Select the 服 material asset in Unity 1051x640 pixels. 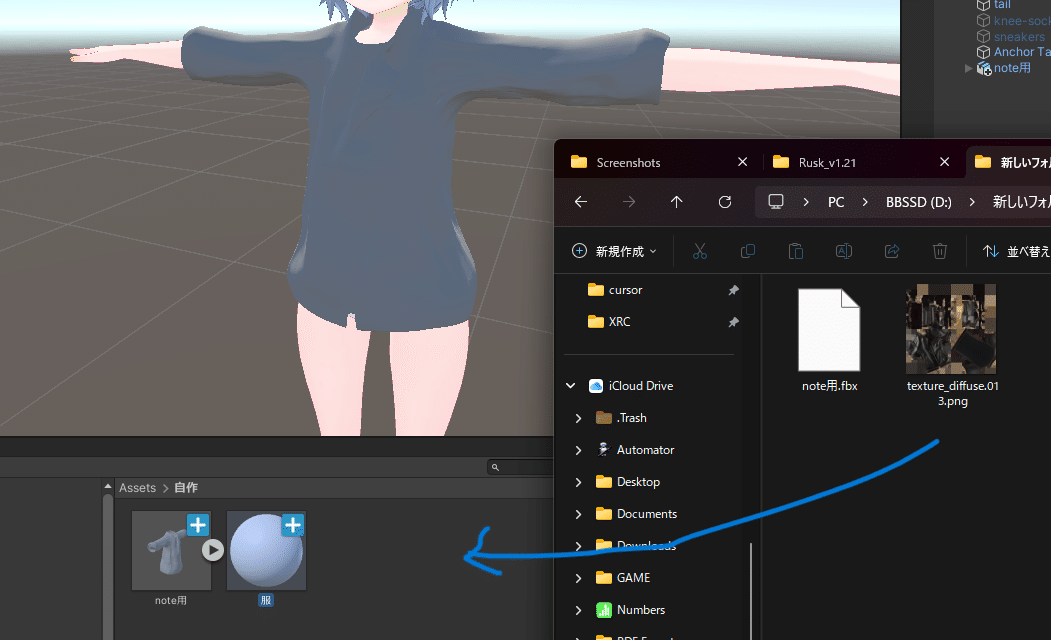266,558
